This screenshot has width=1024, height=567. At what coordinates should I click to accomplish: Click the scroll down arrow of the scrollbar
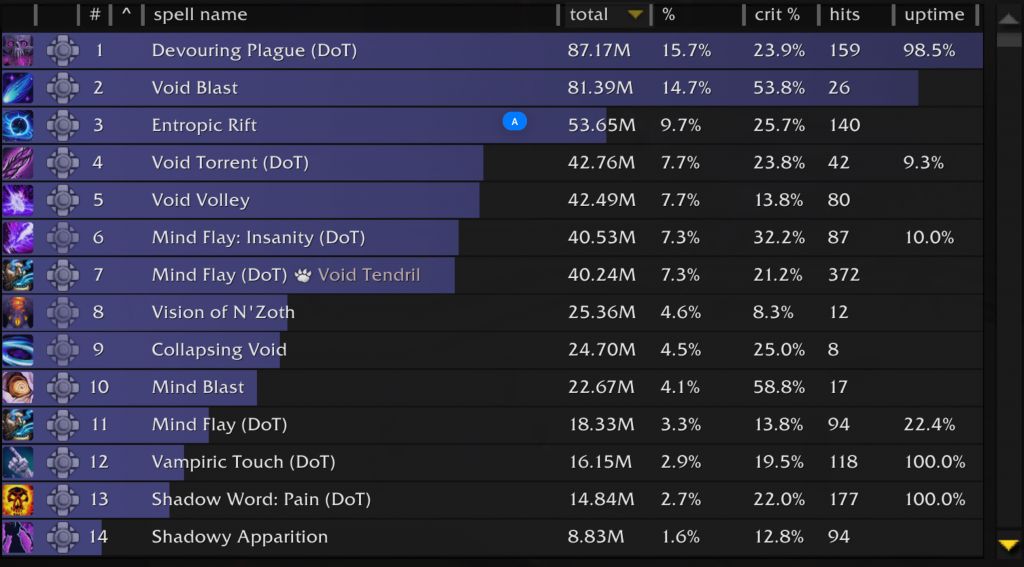(1008, 545)
